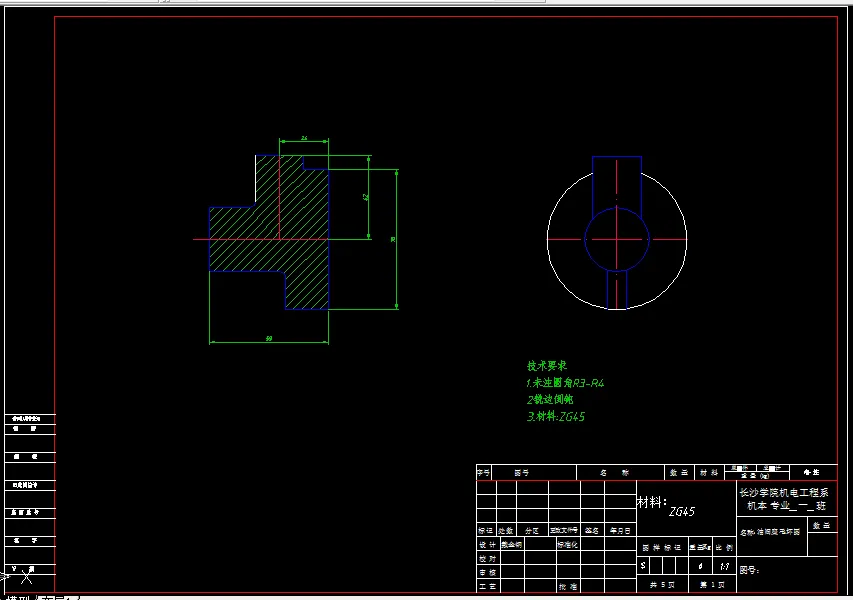Click '序号' header in parts list

point(484,473)
